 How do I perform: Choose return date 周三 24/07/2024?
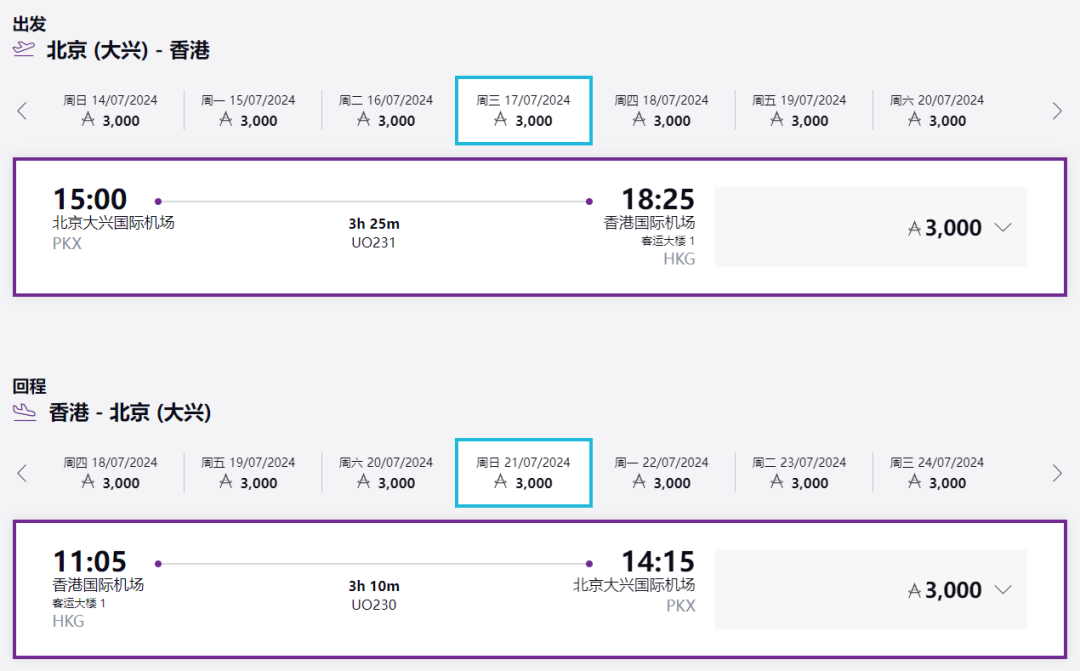pyautogui.click(x=937, y=473)
